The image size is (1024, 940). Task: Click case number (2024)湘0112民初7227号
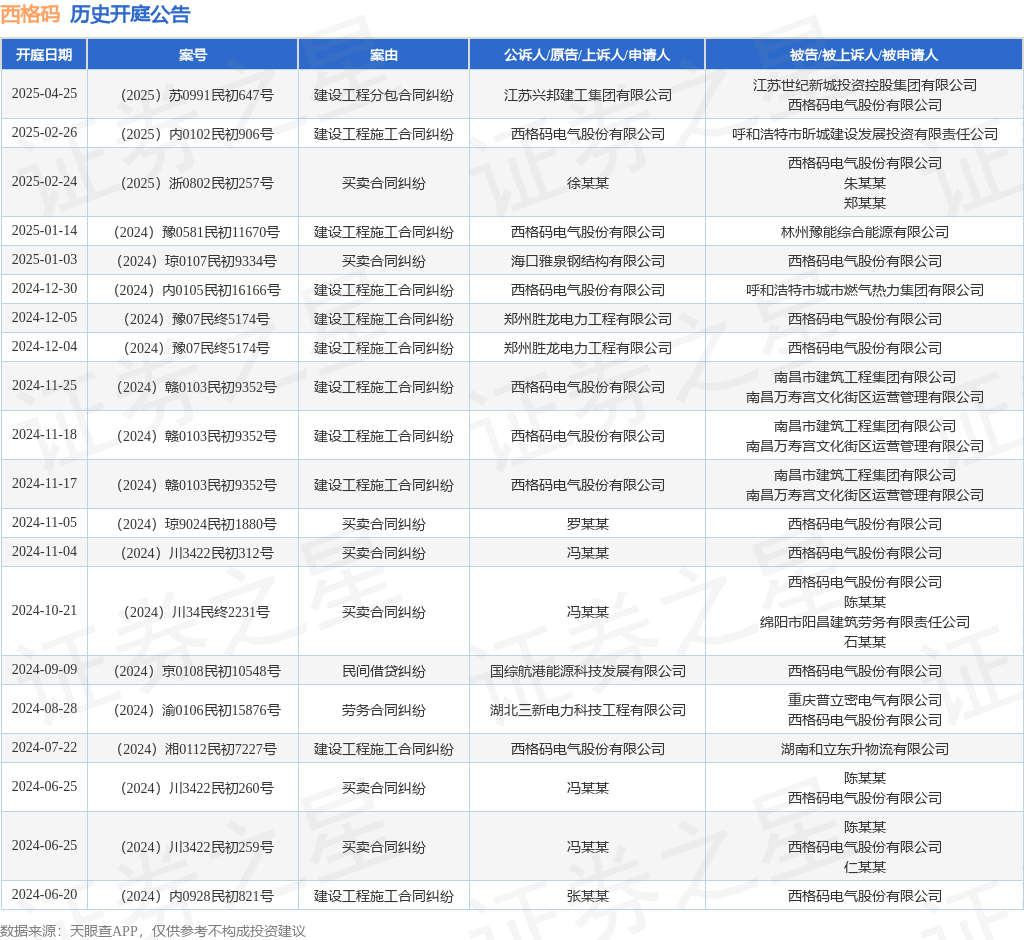(193, 749)
